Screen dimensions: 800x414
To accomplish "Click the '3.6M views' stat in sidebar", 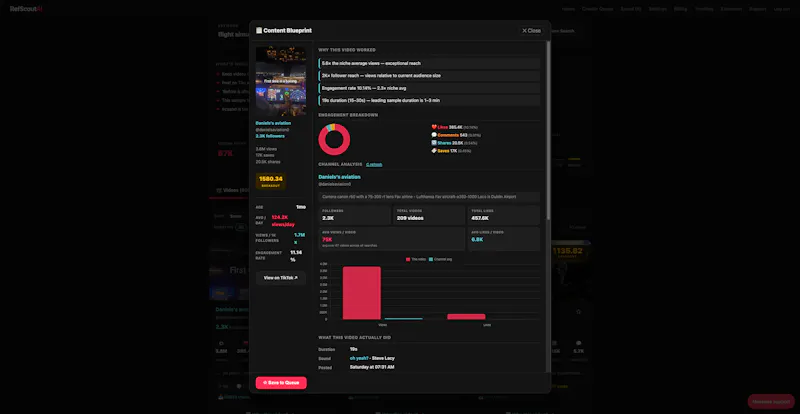I will click(266, 149).
